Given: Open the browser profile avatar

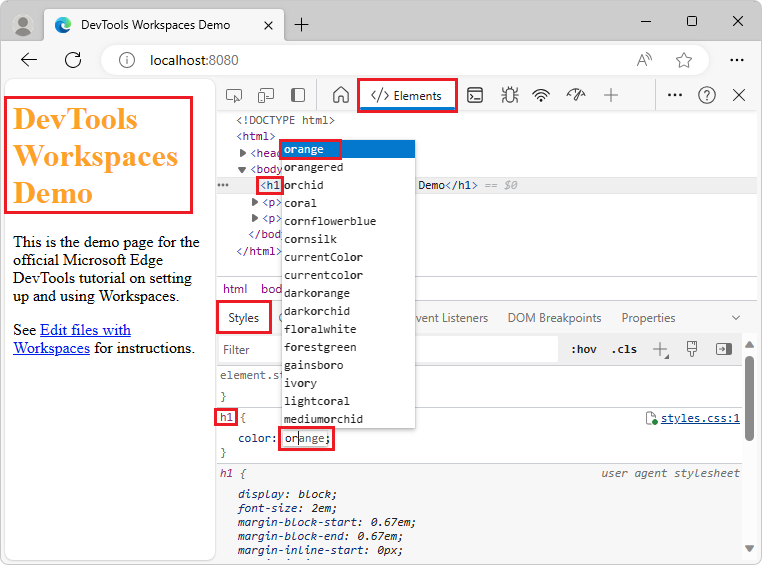Looking at the screenshot, I should [22, 25].
